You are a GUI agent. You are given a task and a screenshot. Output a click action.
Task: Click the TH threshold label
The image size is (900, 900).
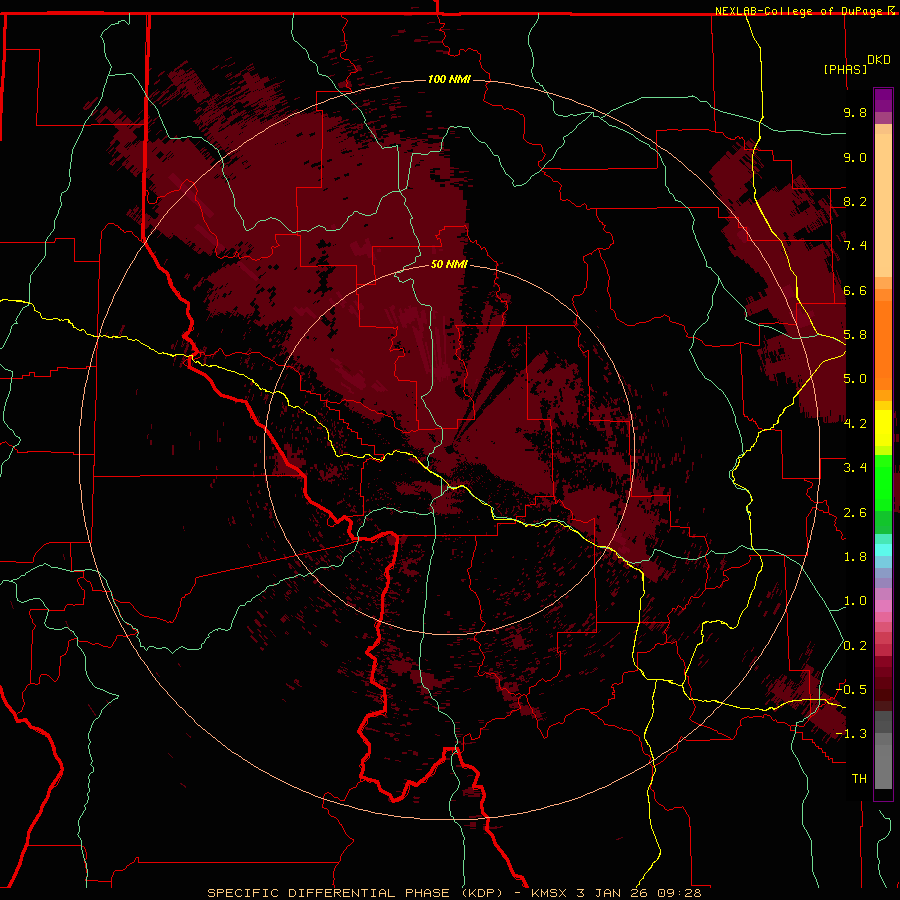click(859, 779)
